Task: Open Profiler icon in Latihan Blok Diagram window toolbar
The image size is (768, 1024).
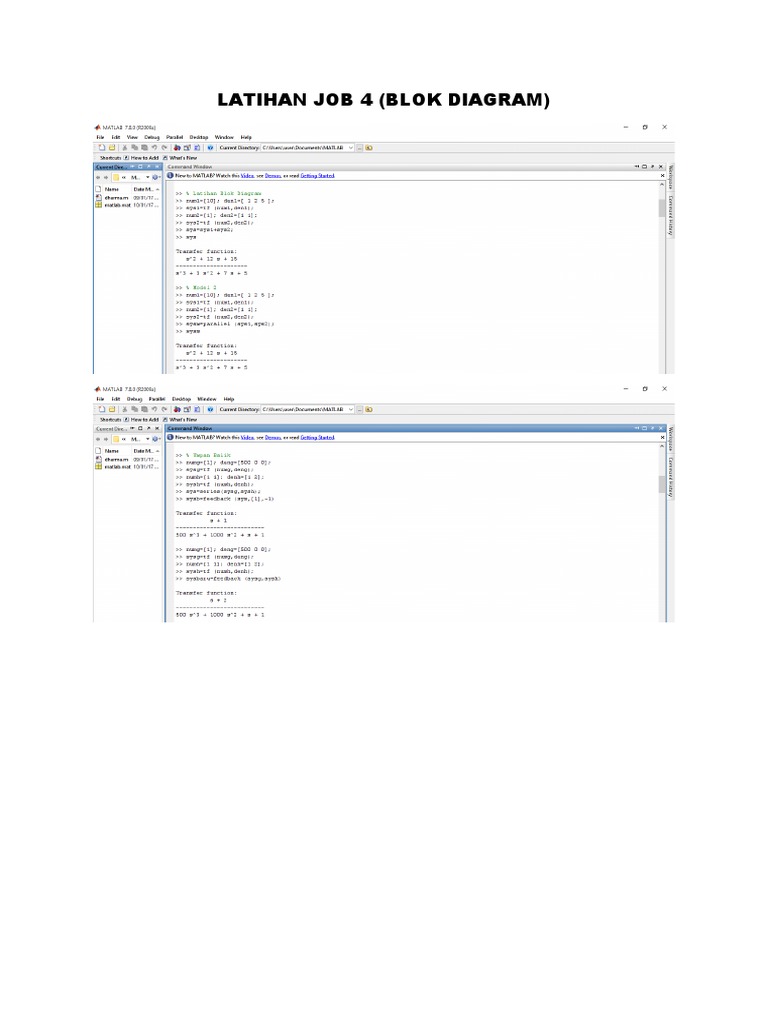Action: coord(197,148)
